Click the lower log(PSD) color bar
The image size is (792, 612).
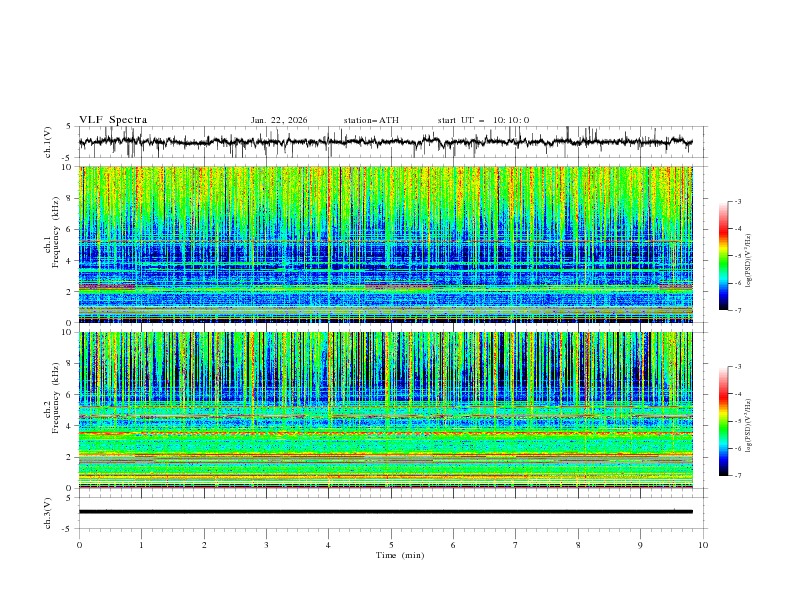(x=723, y=421)
